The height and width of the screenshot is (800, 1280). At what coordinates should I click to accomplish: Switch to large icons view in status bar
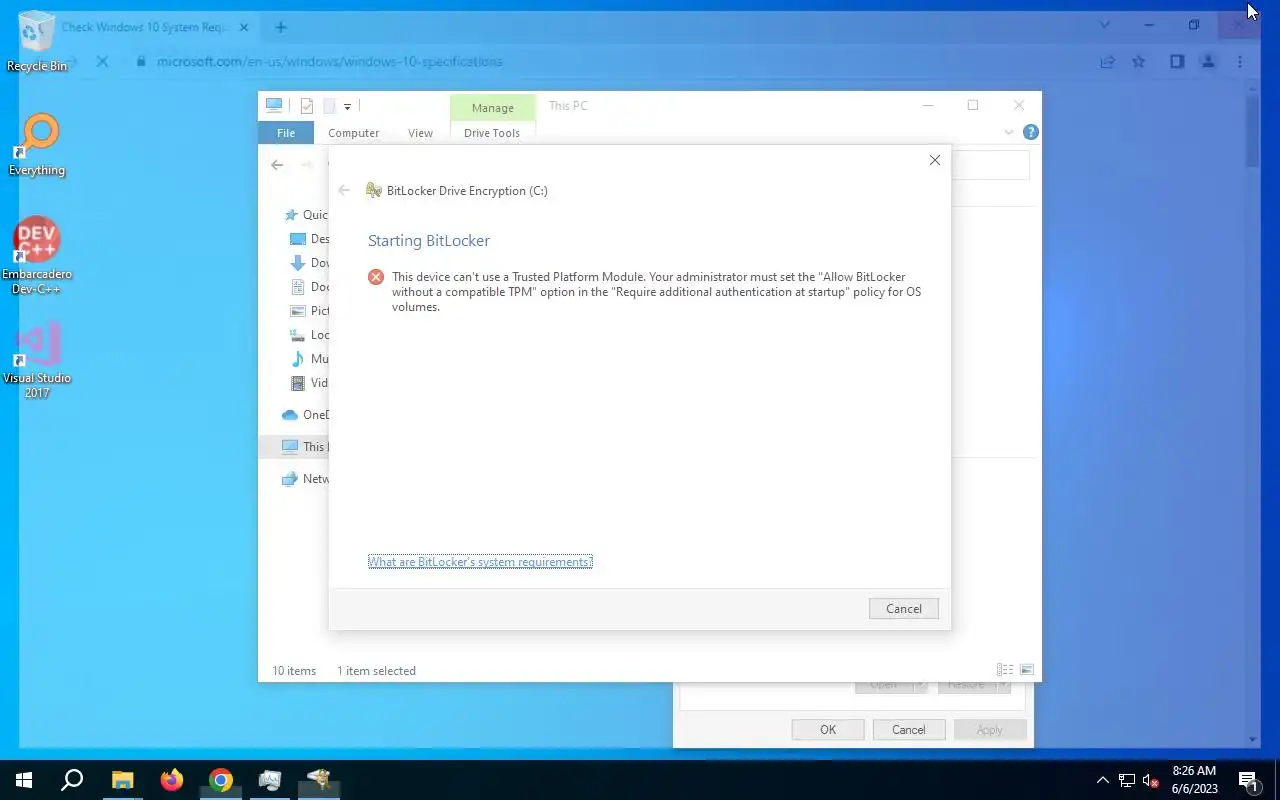click(x=1026, y=670)
